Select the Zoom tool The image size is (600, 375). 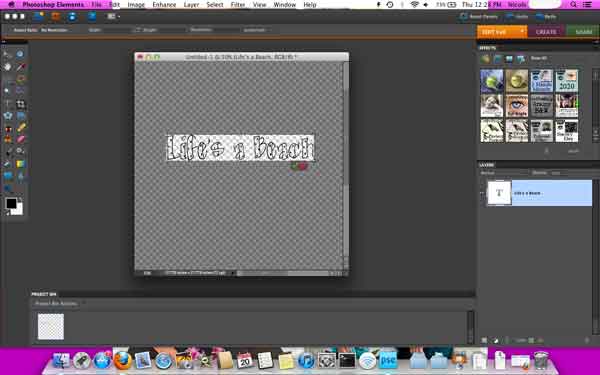pos(20,54)
